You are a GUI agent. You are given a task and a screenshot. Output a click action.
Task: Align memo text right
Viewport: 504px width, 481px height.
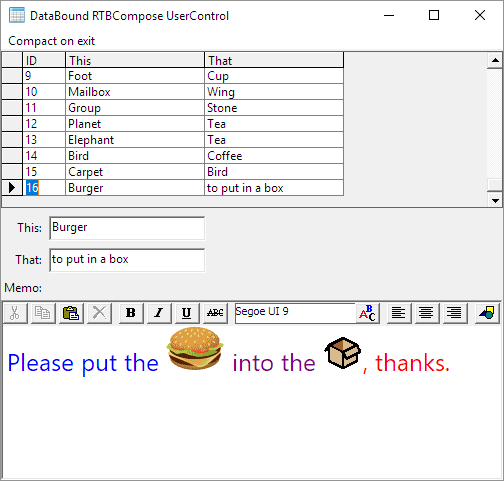(455, 313)
